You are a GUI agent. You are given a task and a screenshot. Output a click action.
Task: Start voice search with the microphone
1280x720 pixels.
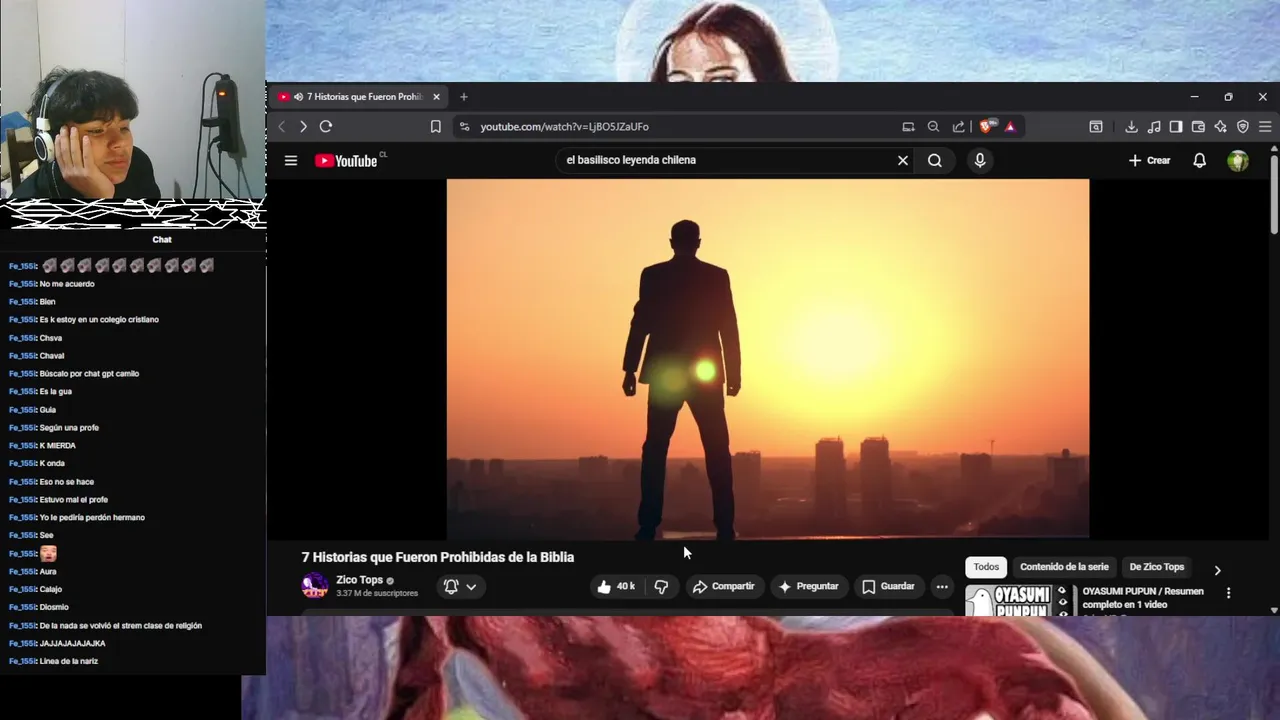point(980,160)
